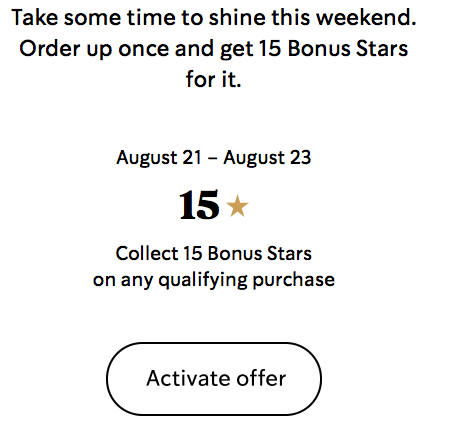Click the word 'purchase' in the offer description
This screenshot has width=459, height=438.
[x=294, y=281]
